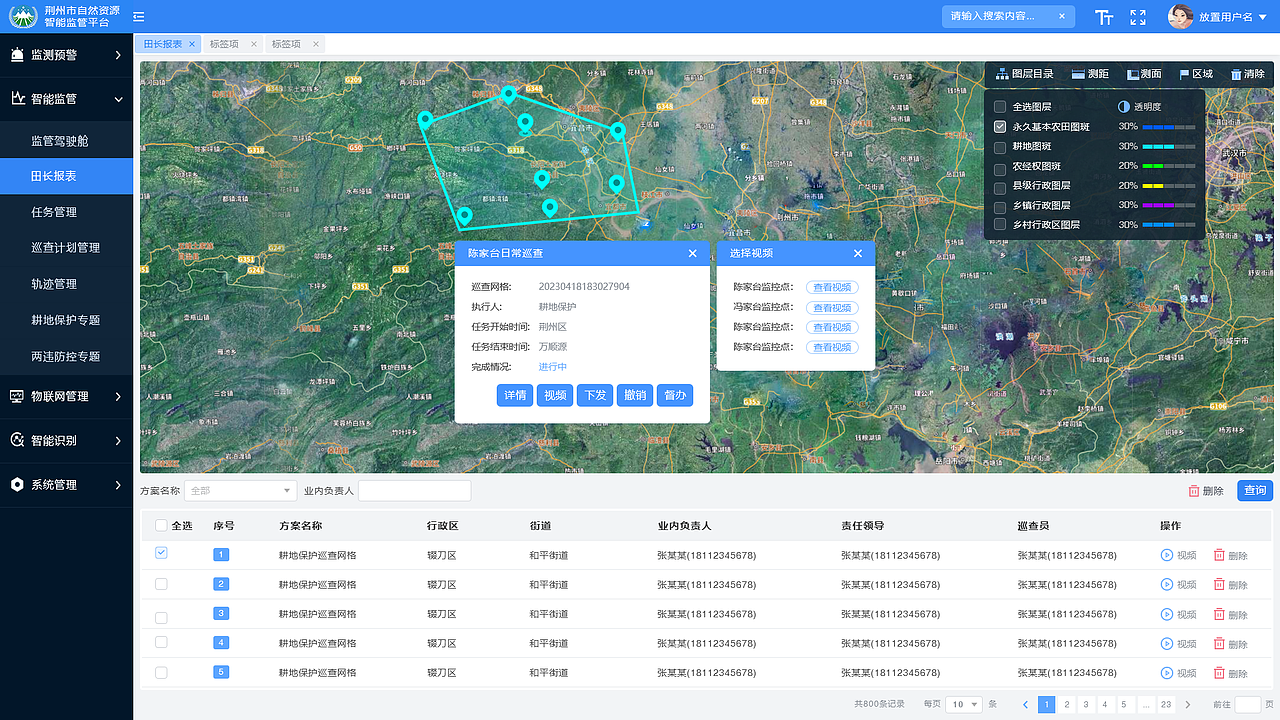Click the 系统管理 hexagon icon in sidebar
Screen dimensions: 1280x720
pyautogui.click(x=17, y=484)
